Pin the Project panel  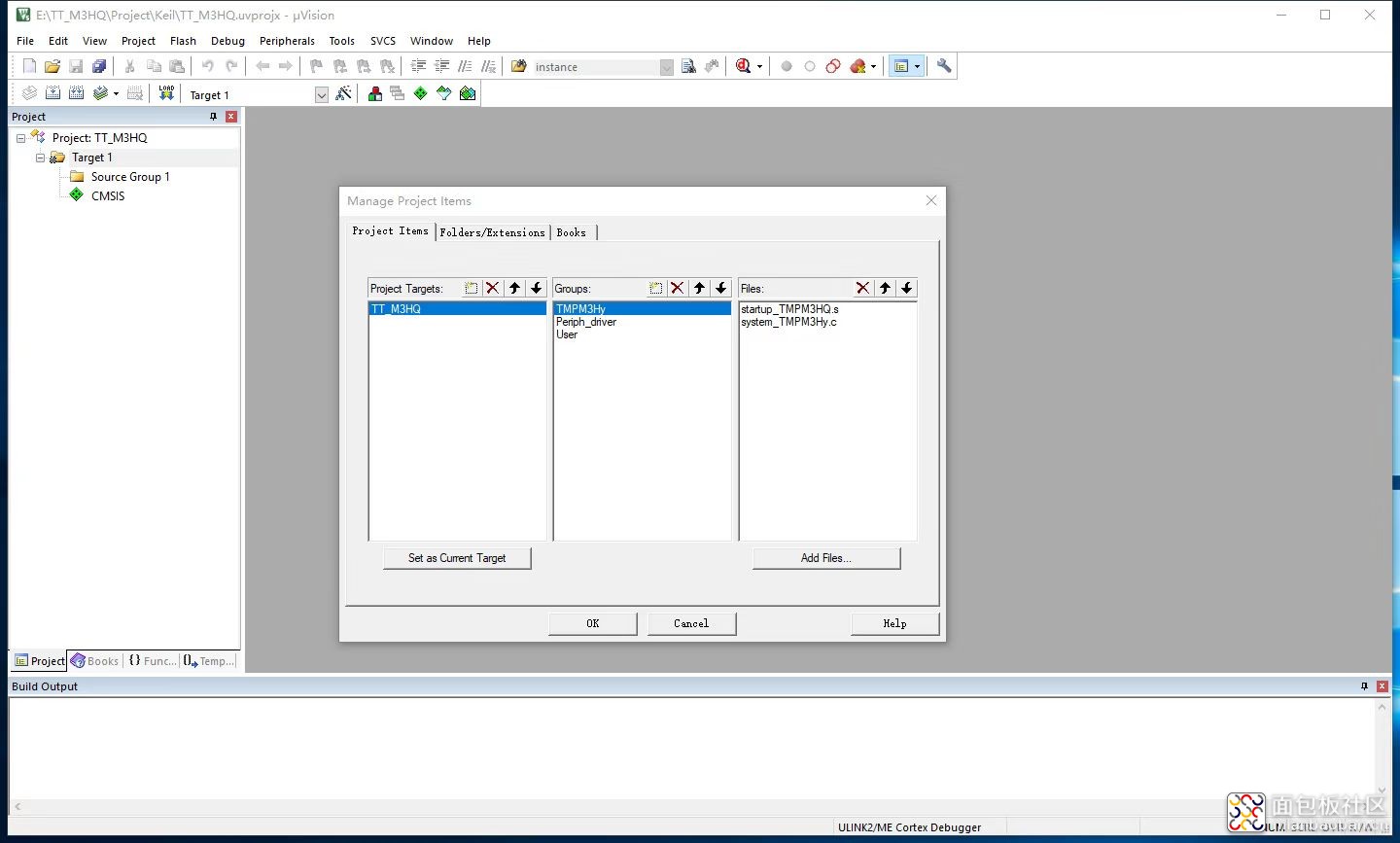[214, 117]
